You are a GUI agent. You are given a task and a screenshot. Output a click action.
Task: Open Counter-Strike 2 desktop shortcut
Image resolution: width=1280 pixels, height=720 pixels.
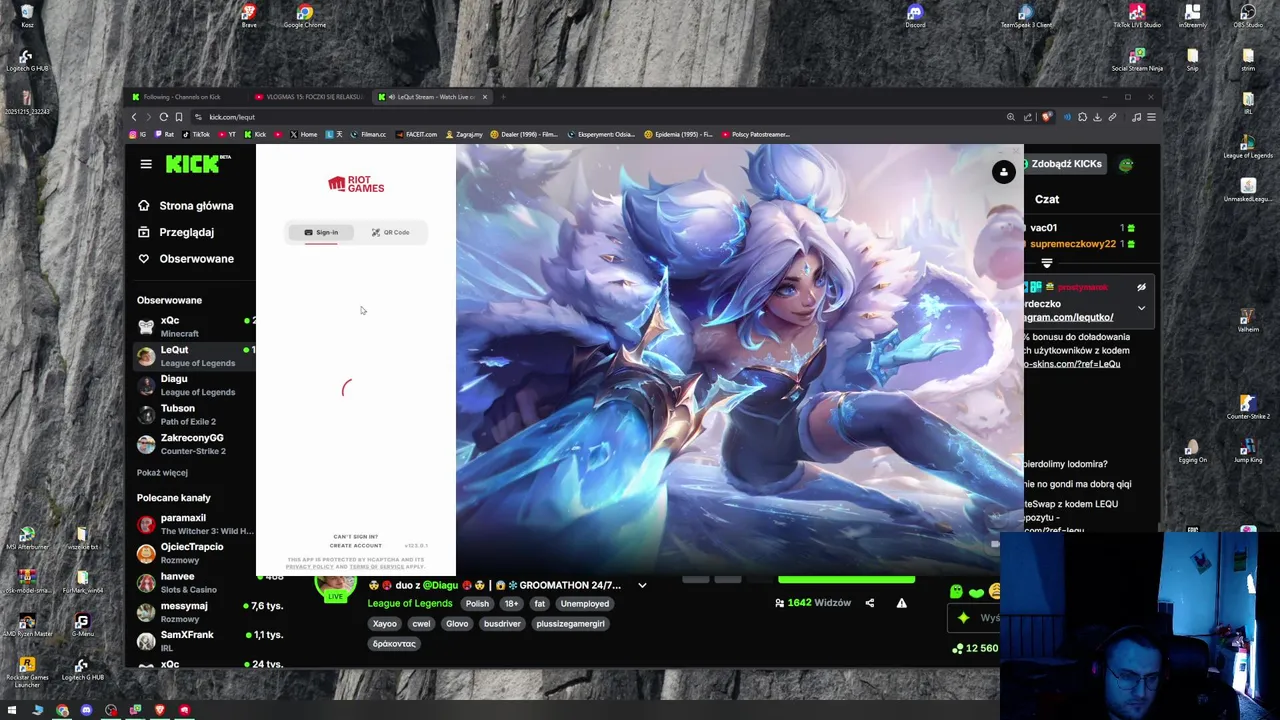pyautogui.click(x=1248, y=406)
